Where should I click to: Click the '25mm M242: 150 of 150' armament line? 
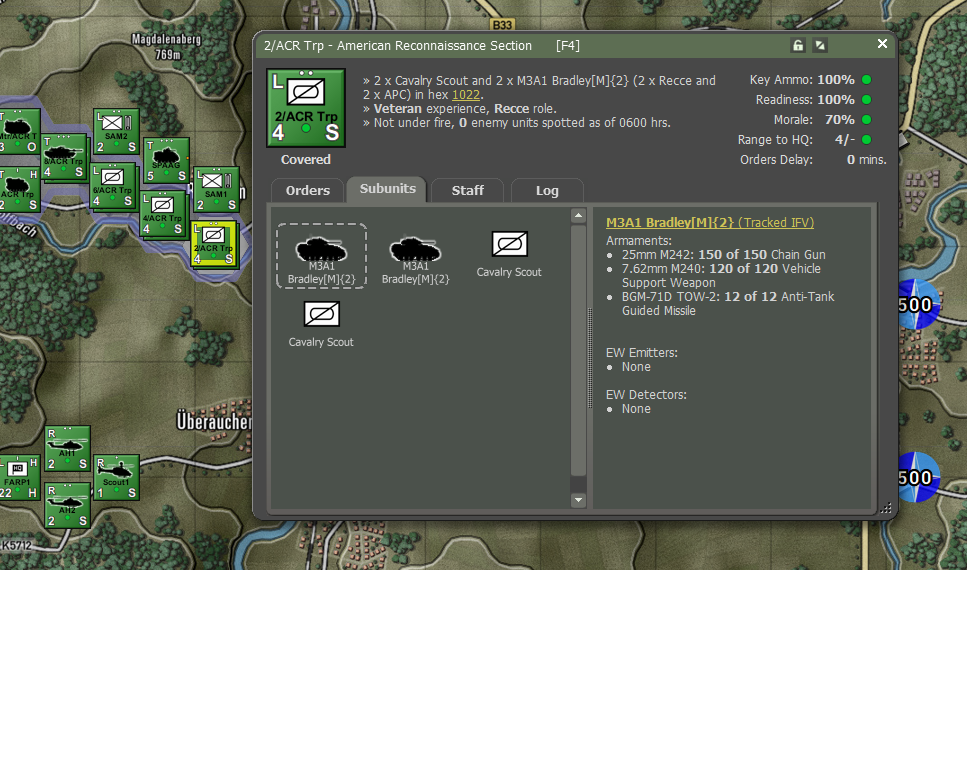point(723,255)
